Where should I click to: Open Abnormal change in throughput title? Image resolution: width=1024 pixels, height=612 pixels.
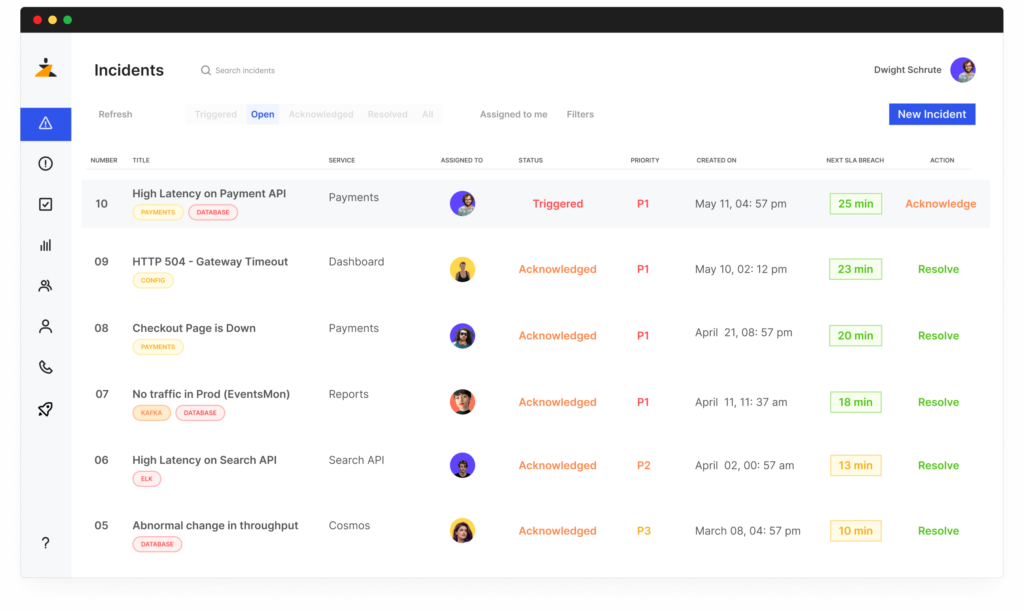coord(215,525)
